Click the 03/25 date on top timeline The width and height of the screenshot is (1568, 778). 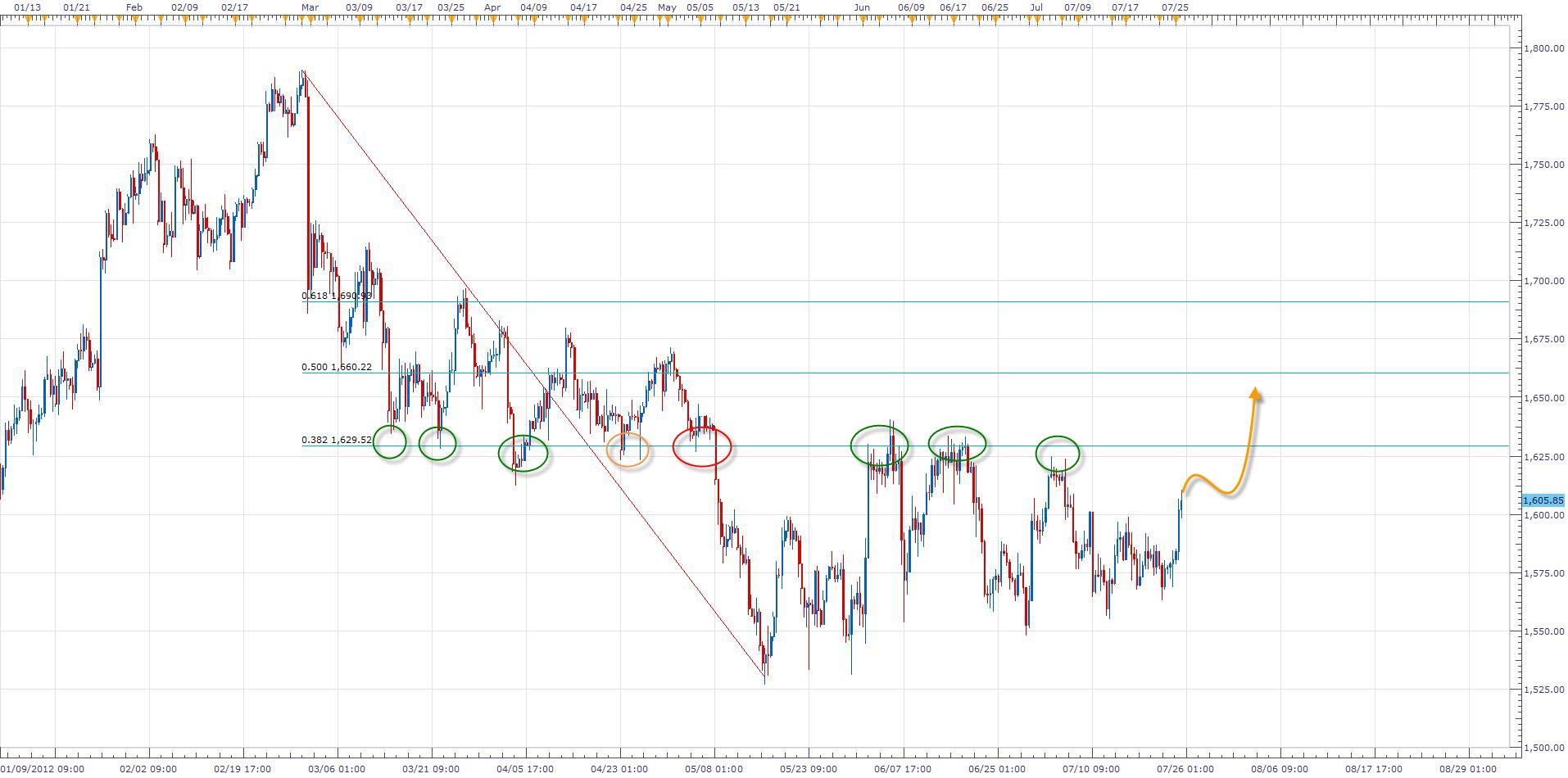pos(451,7)
